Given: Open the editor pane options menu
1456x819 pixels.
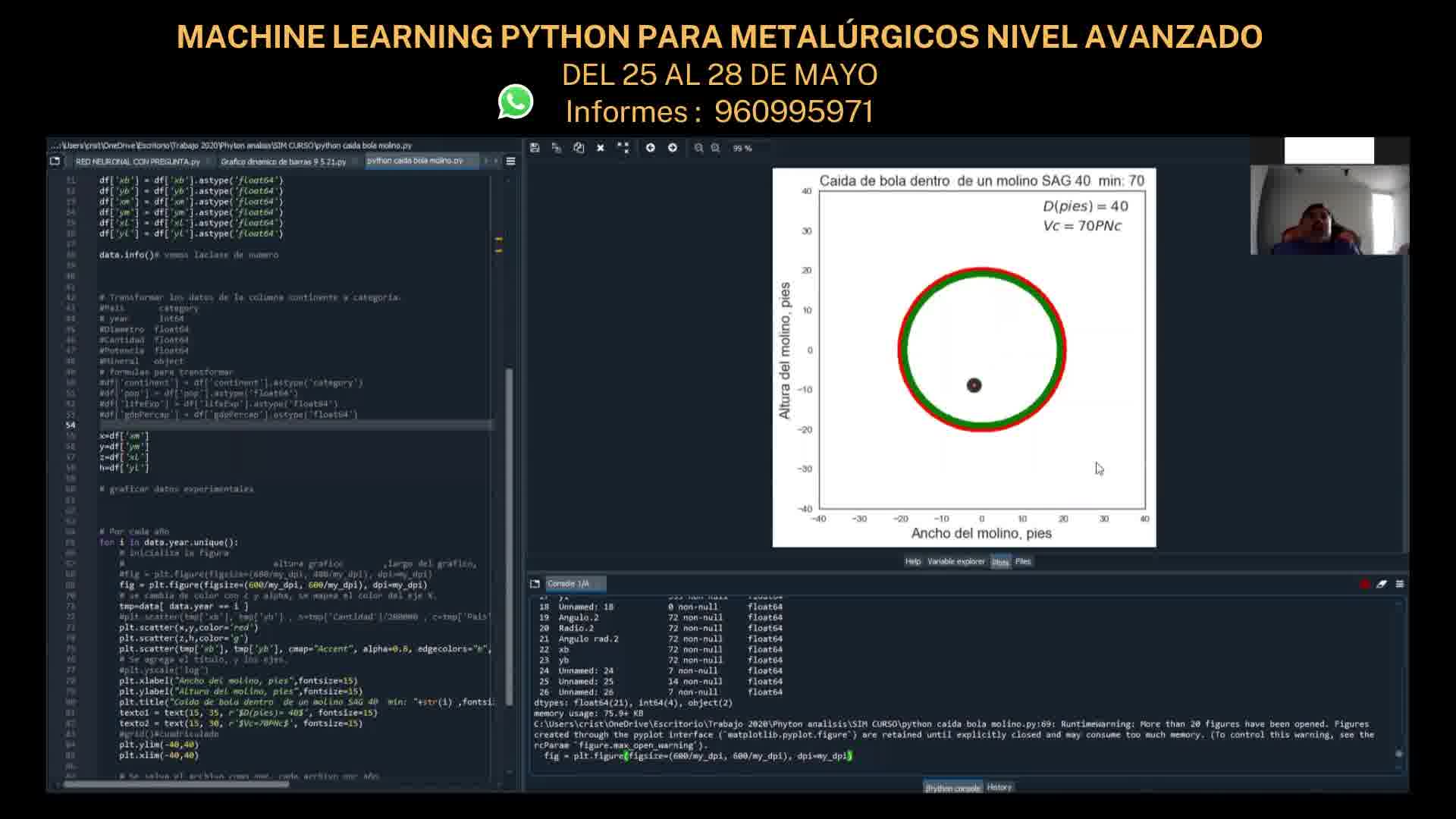Looking at the screenshot, I should click(x=511, y=161).
